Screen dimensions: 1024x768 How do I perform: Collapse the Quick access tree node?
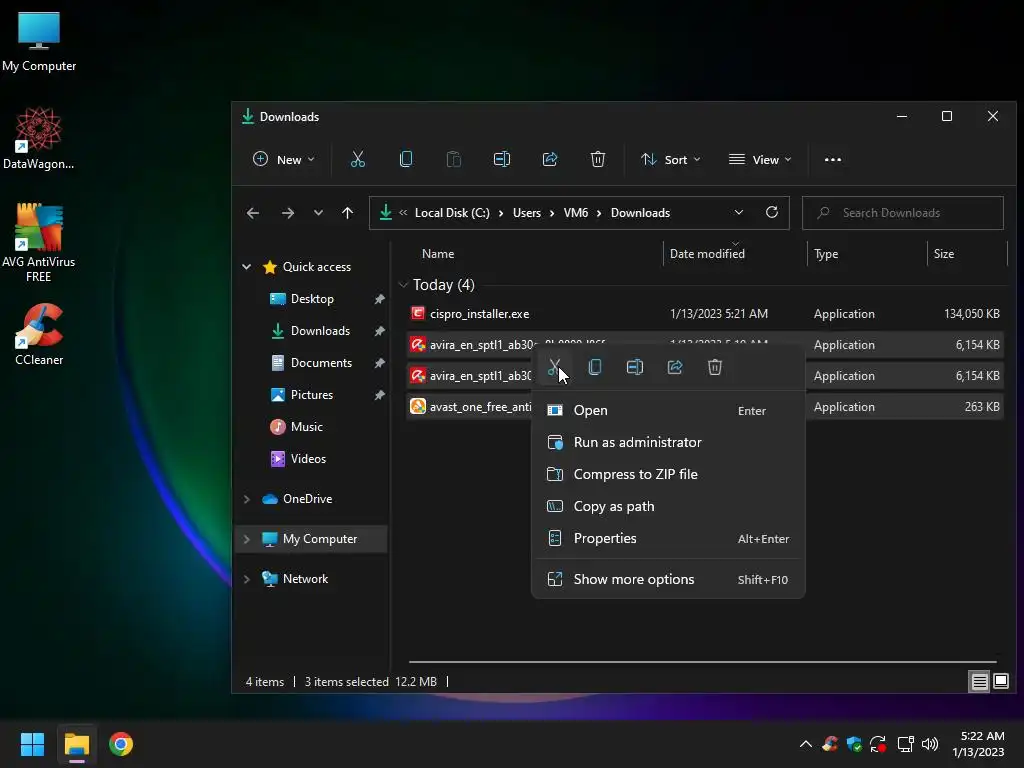(x=247, y=266)
